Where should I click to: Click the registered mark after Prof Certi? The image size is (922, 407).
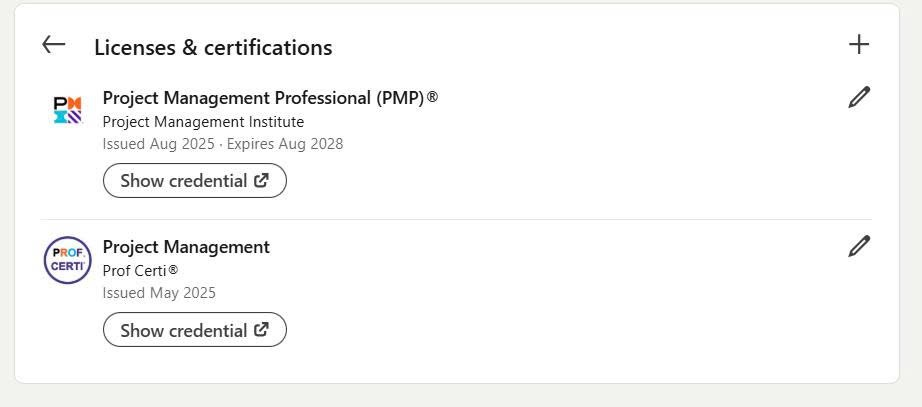click(173, 270)
